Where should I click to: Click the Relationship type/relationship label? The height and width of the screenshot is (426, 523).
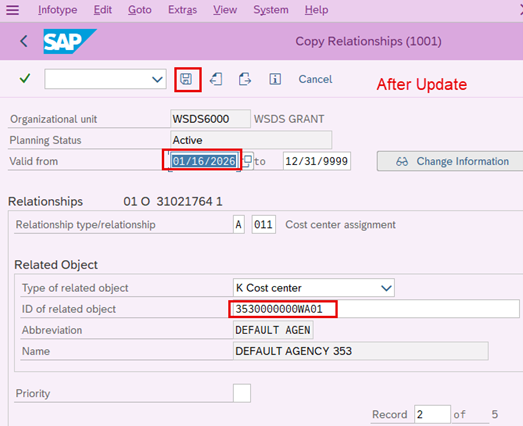click(x=85, y=225)
